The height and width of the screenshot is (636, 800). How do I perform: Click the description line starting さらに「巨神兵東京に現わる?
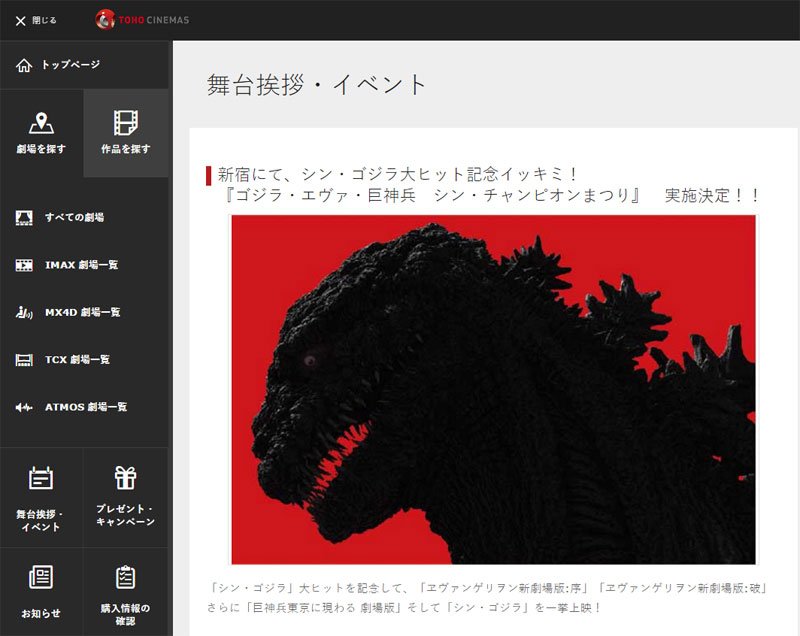(x=405, y=607)
